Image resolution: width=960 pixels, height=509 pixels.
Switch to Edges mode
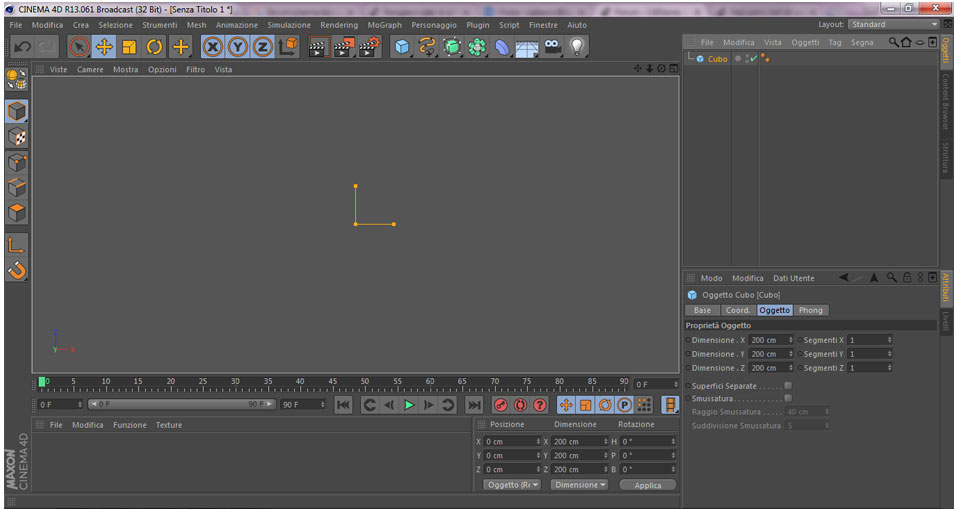point(17,187)
